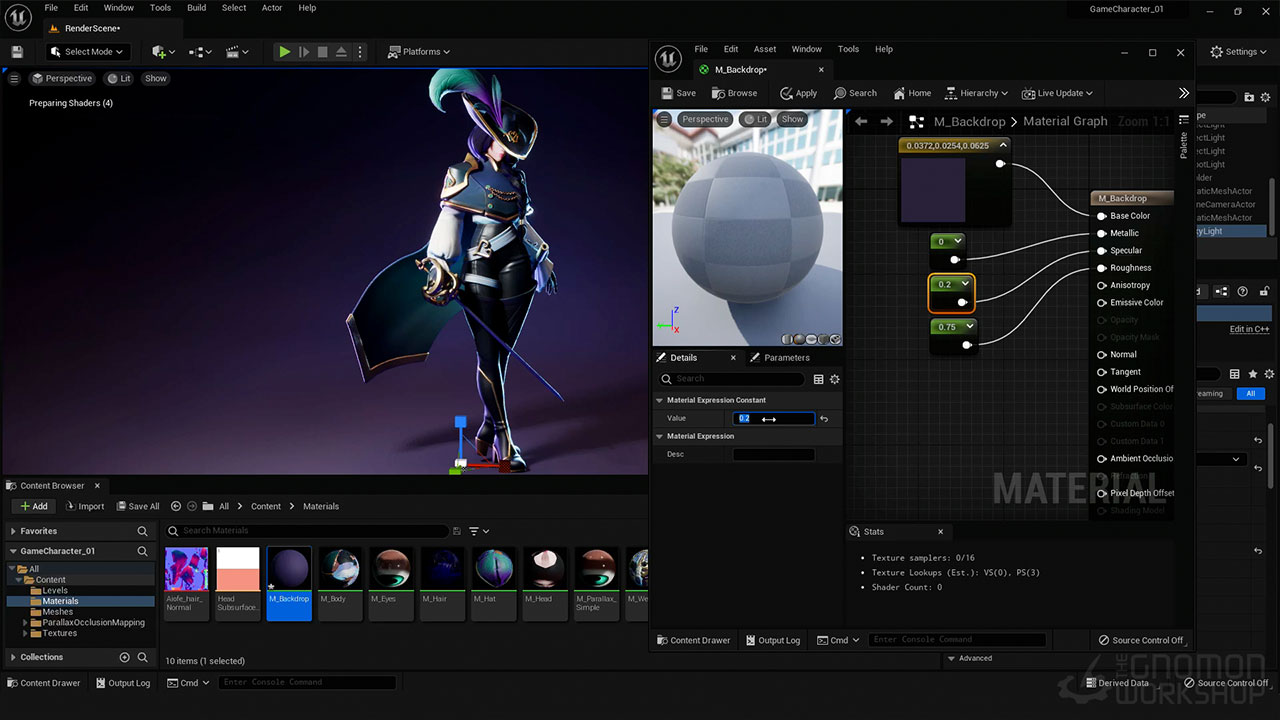Image resolution: width=1280 pixels, height=720 pixels.
Task: Click the Import button in Content Browser
Action: point(84,506)
